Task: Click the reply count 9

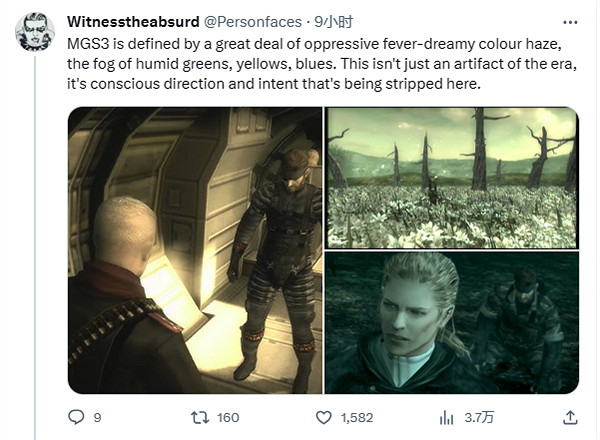Action: [98, 417]
